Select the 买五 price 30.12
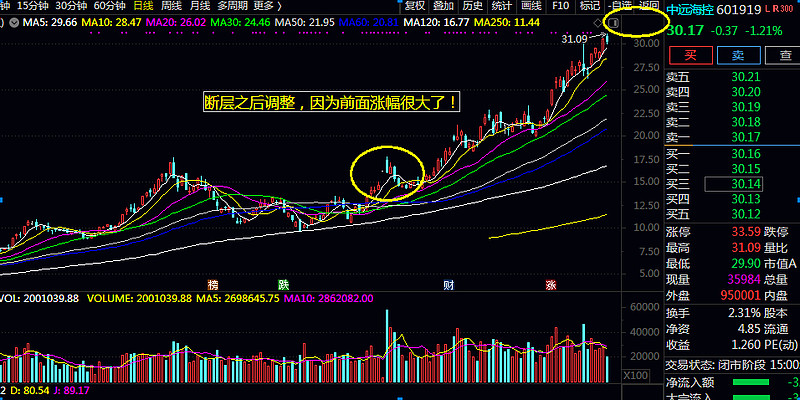800x400 pixels. tap(746, 213)
